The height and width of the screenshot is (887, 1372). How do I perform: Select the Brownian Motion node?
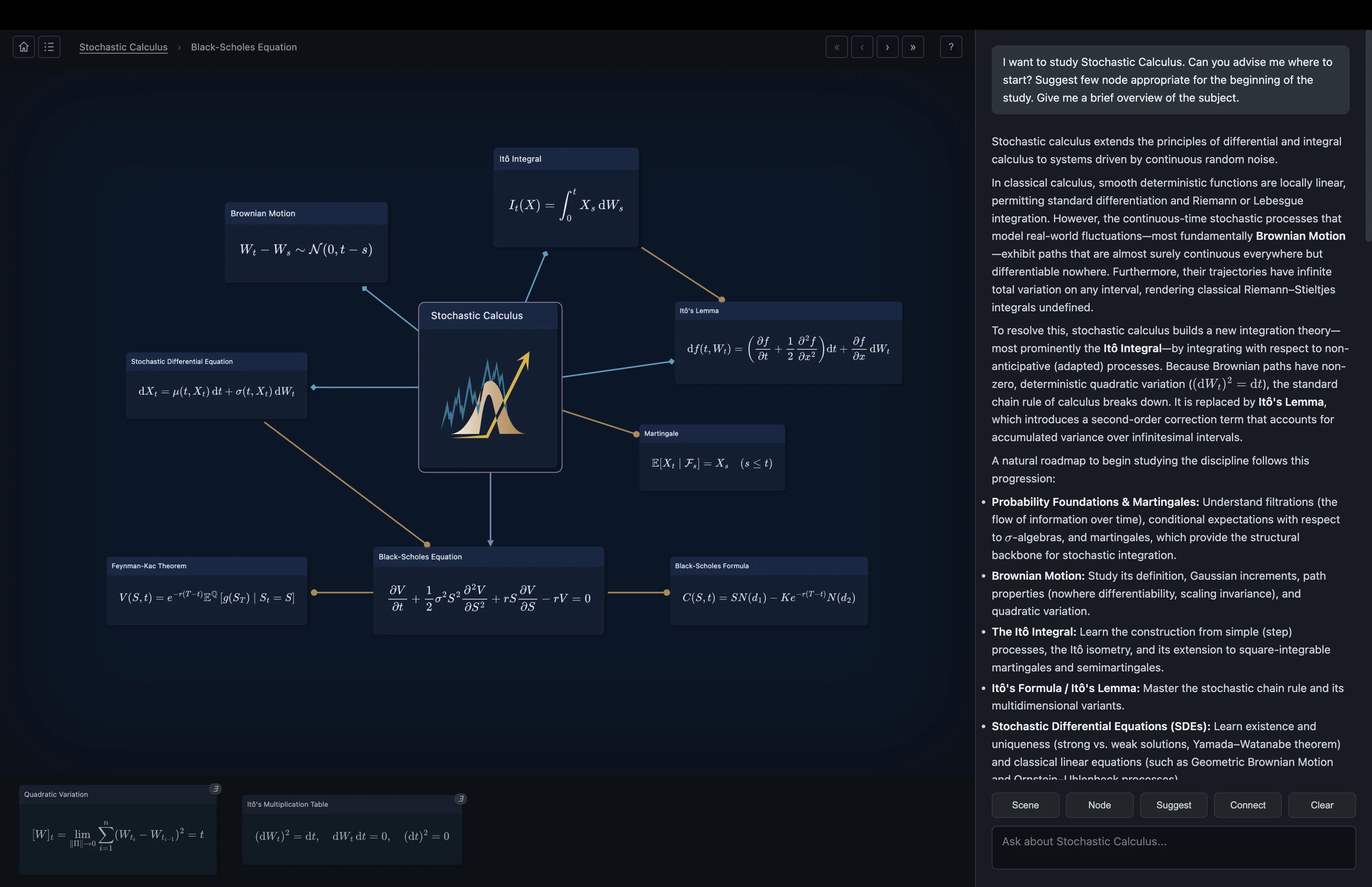306,243
